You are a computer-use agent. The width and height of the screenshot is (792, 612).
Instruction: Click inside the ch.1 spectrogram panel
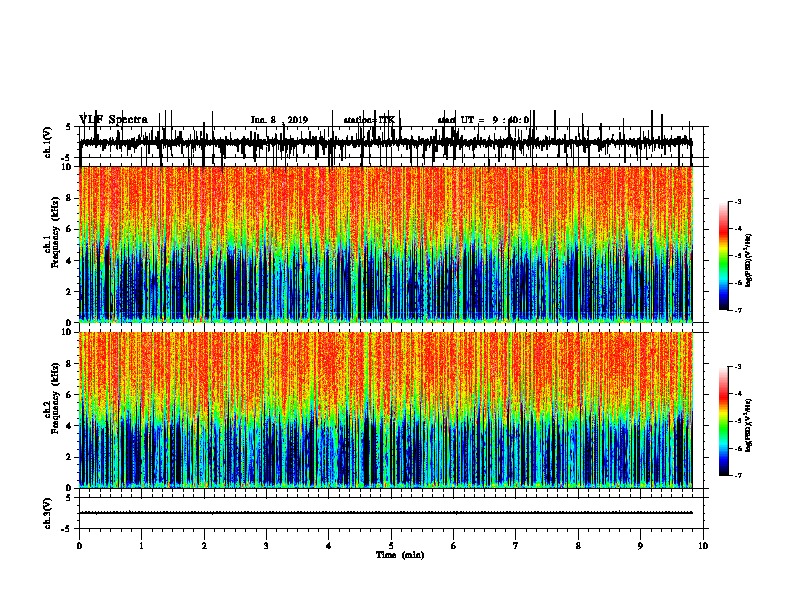point(385,244)
